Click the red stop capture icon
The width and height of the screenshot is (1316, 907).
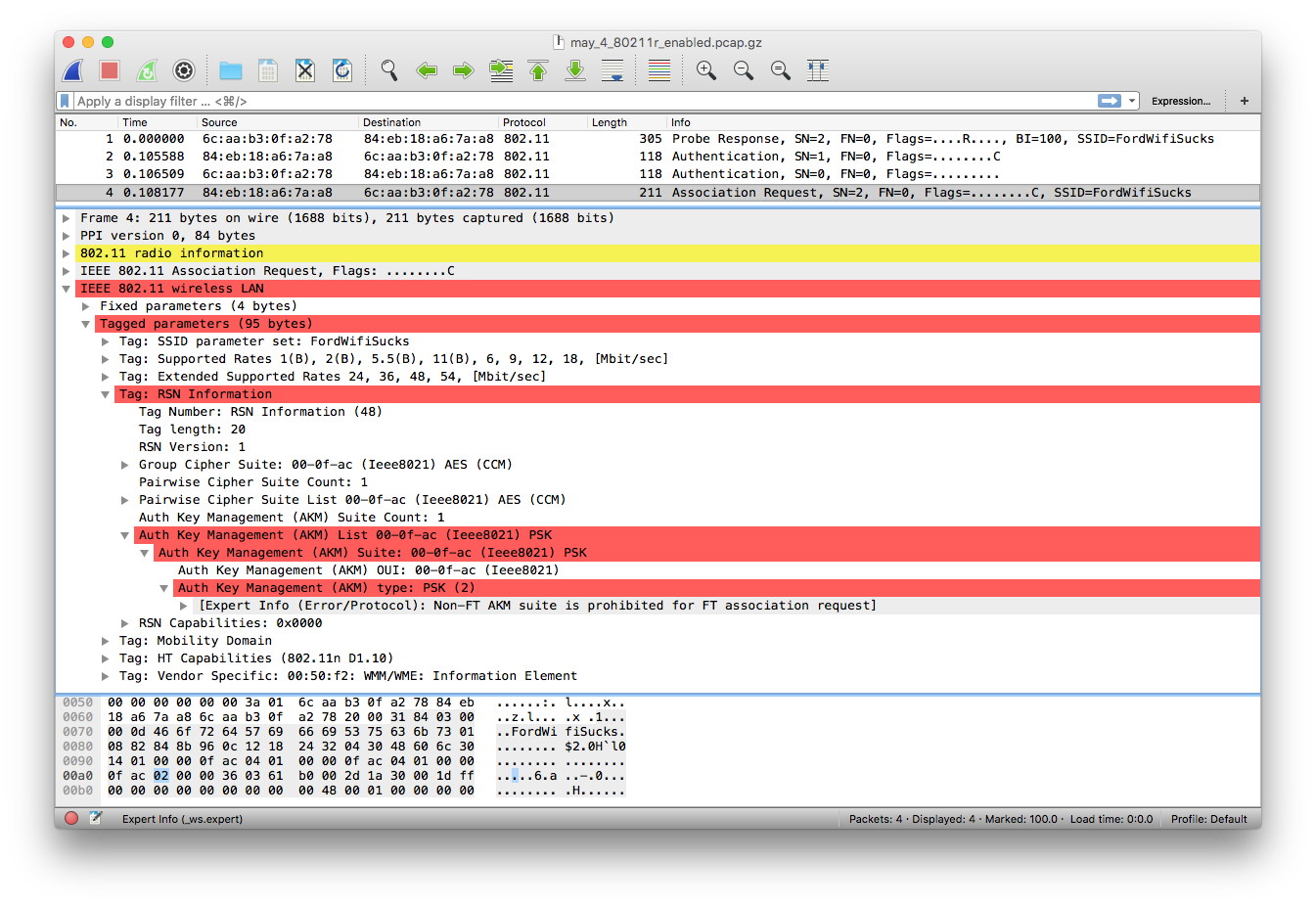pyautogui.click(x=110, y=70)
